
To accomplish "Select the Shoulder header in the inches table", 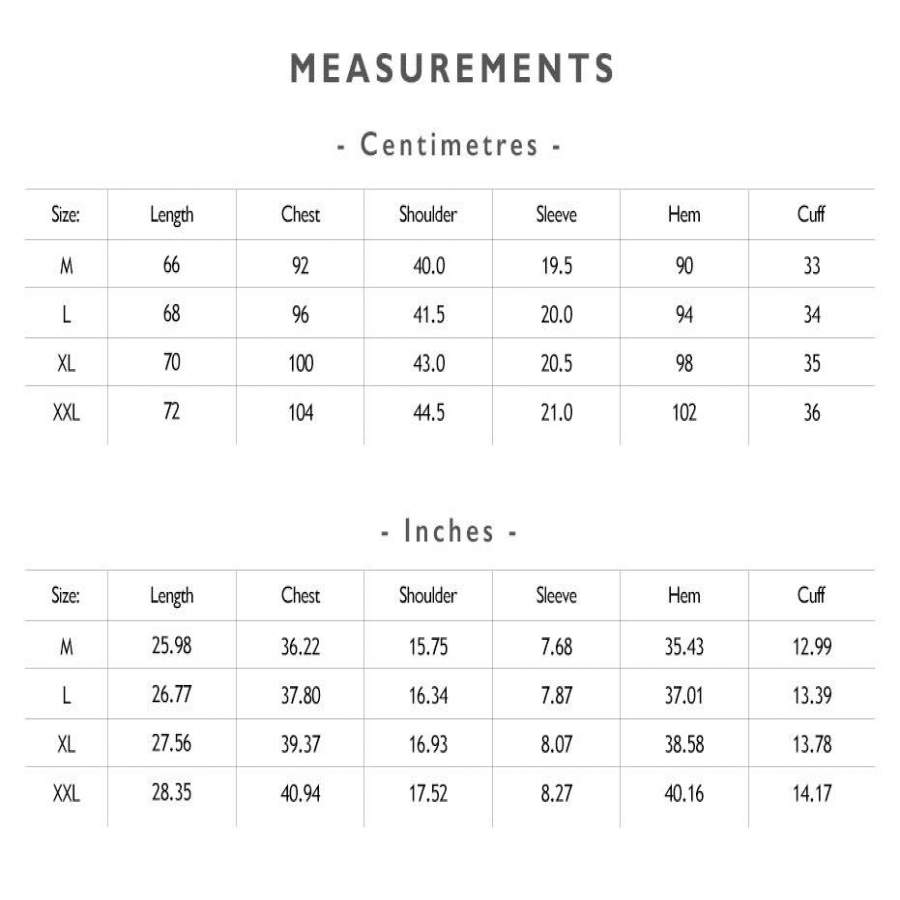I will pos(428,595).
